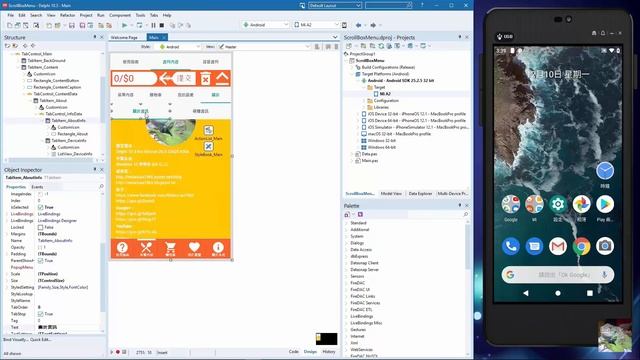This screenshot has height=360, width=640.
Task: Click the Name property value TabItem_AboutInfo
Action: [55, 240]
